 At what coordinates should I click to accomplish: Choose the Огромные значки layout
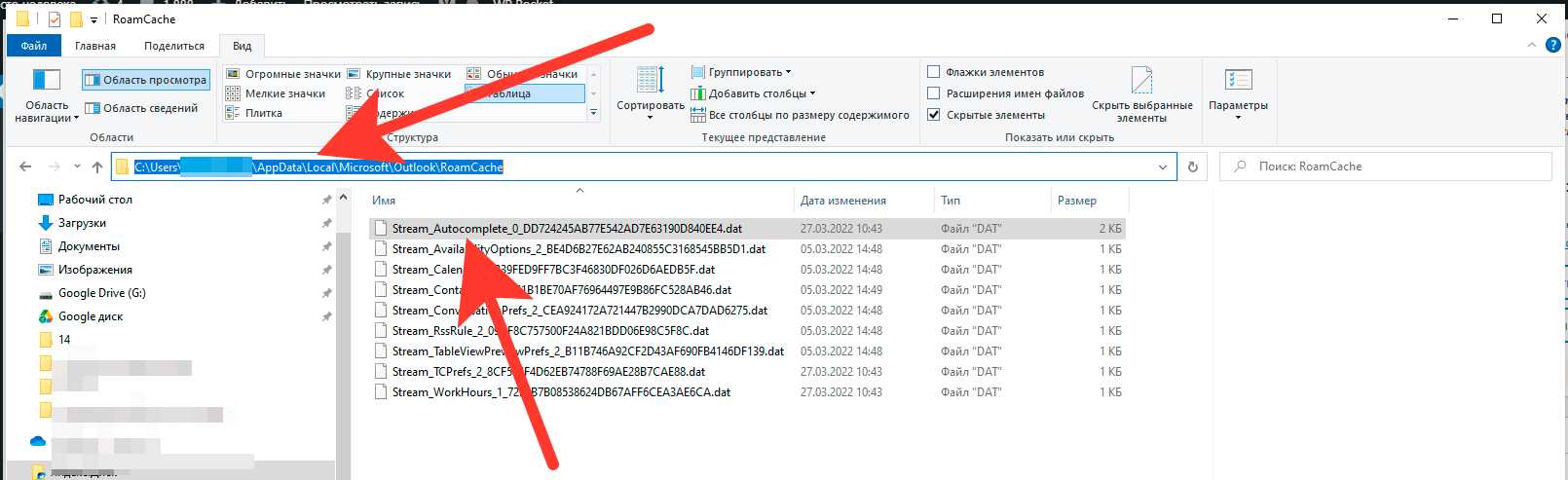283,74
